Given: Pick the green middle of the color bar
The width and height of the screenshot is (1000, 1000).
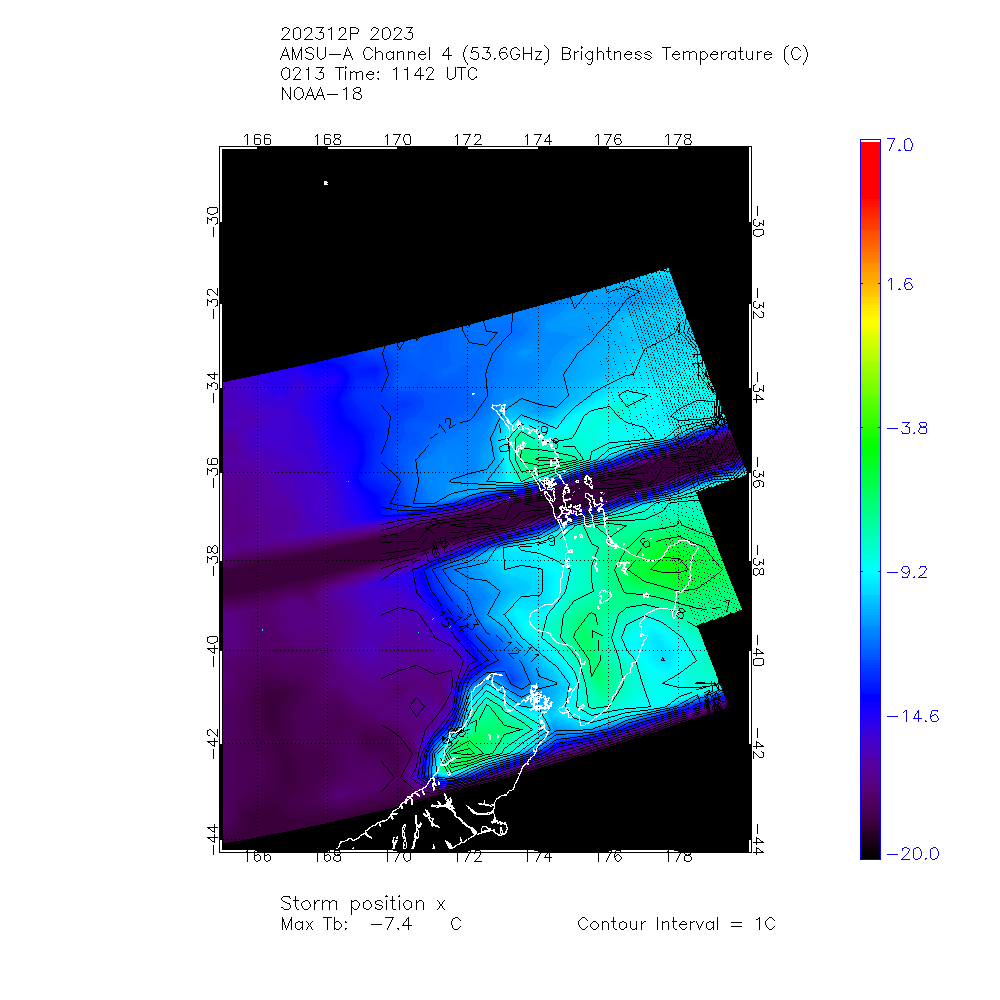Looking at the screenshot, I should 870,446.
